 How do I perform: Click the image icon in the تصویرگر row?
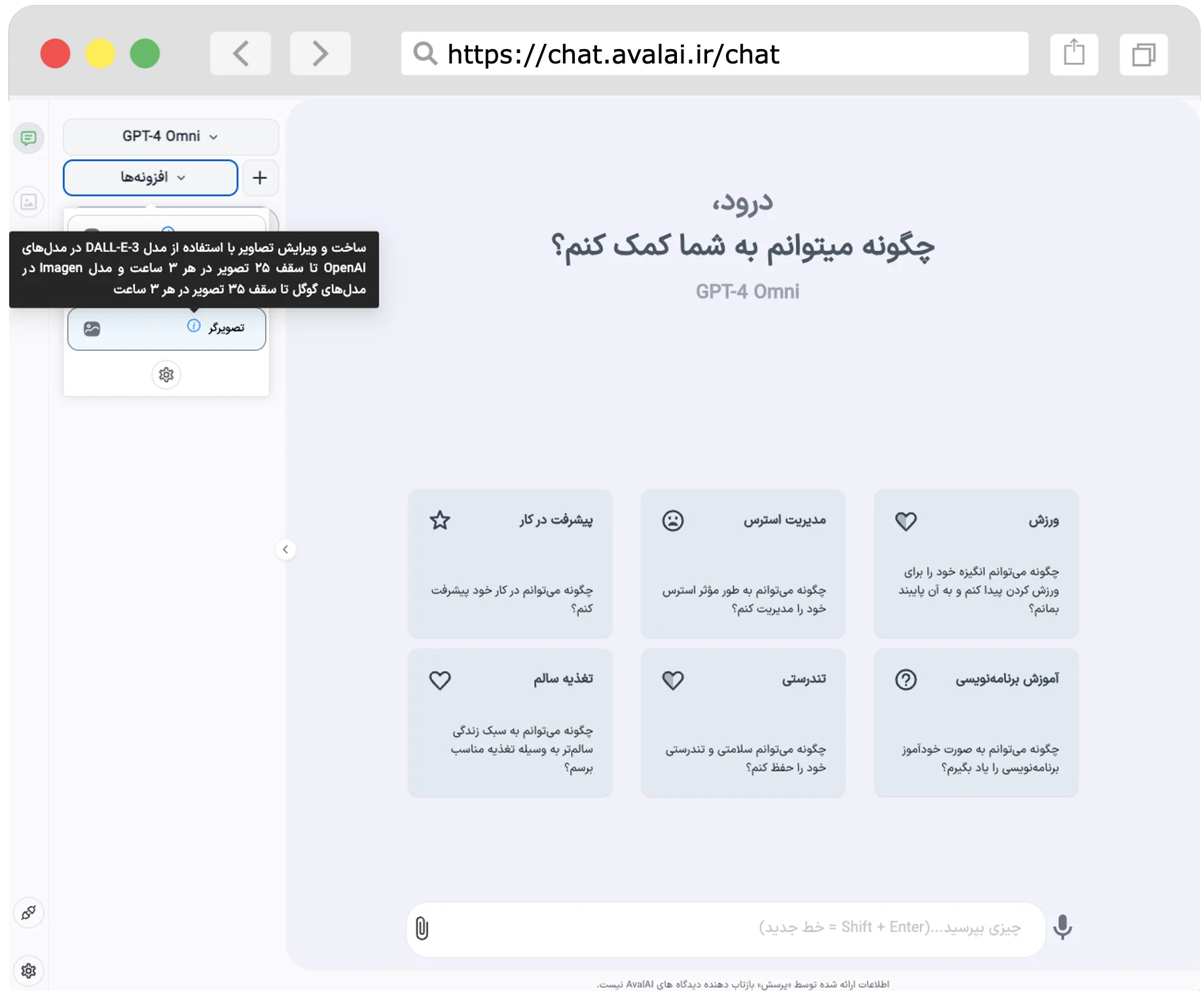[x=92, y=329]
